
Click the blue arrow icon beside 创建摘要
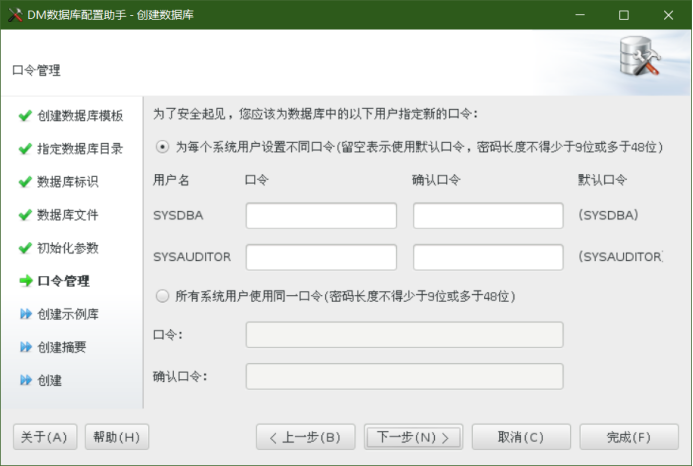25,347
